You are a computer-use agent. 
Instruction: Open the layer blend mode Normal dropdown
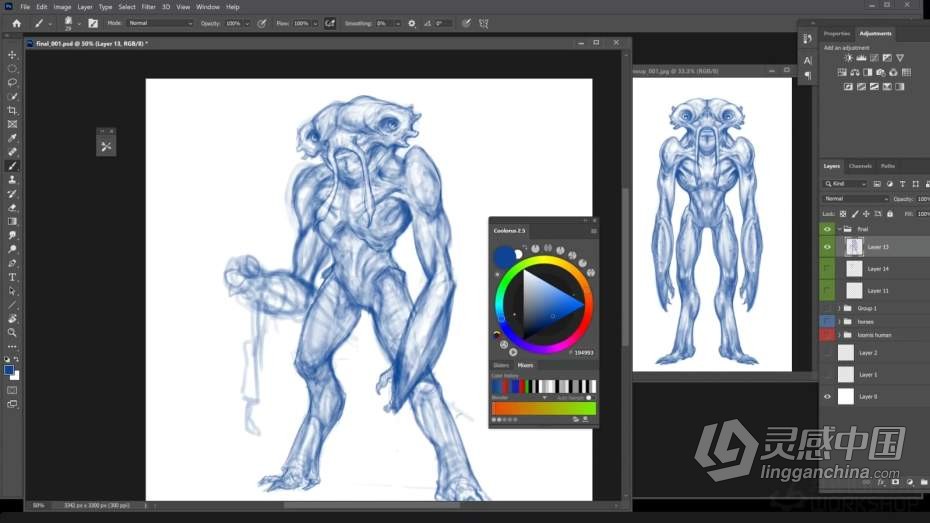click(x=855, y=199)
